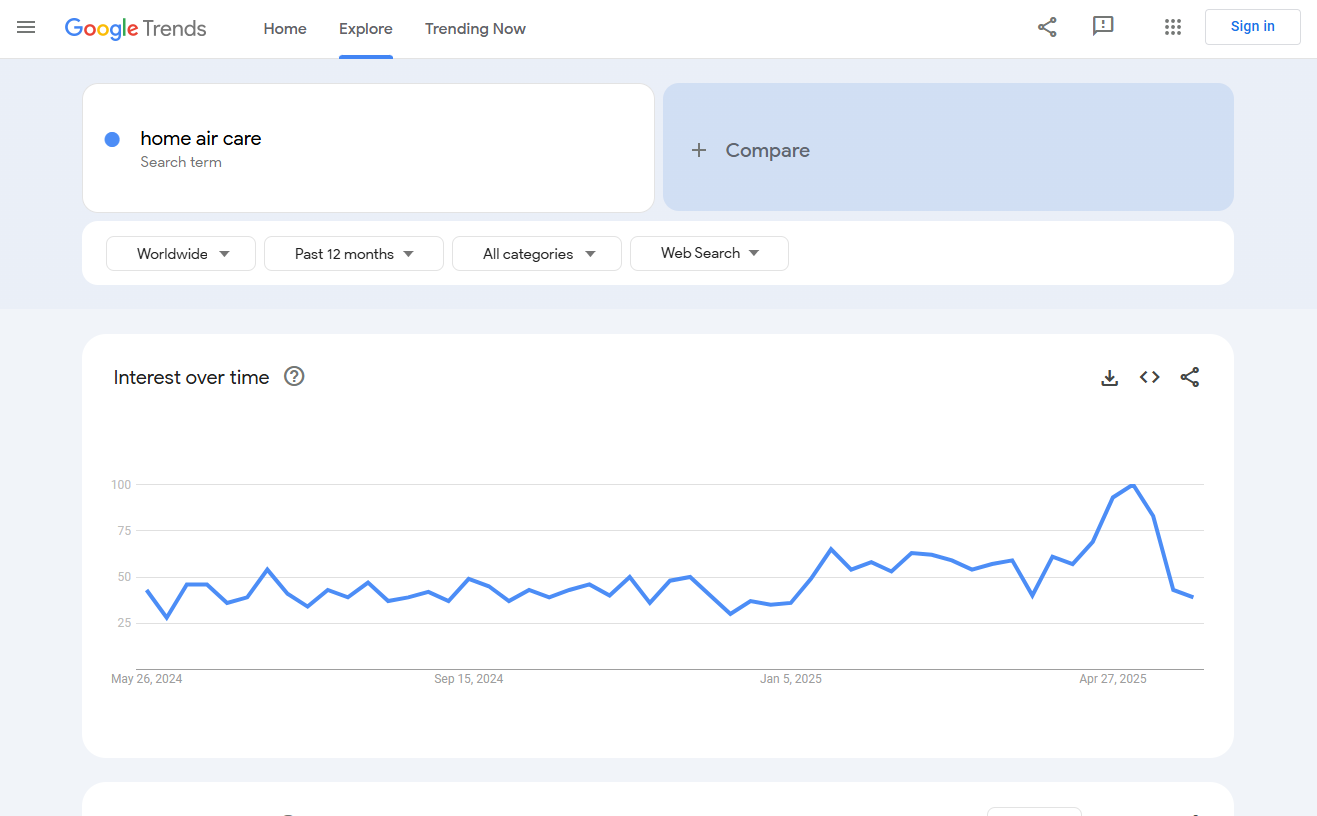This screenshot has height=816, width=1317.
Task: Edit the home air care search term
Action: [x=201, y=139]
